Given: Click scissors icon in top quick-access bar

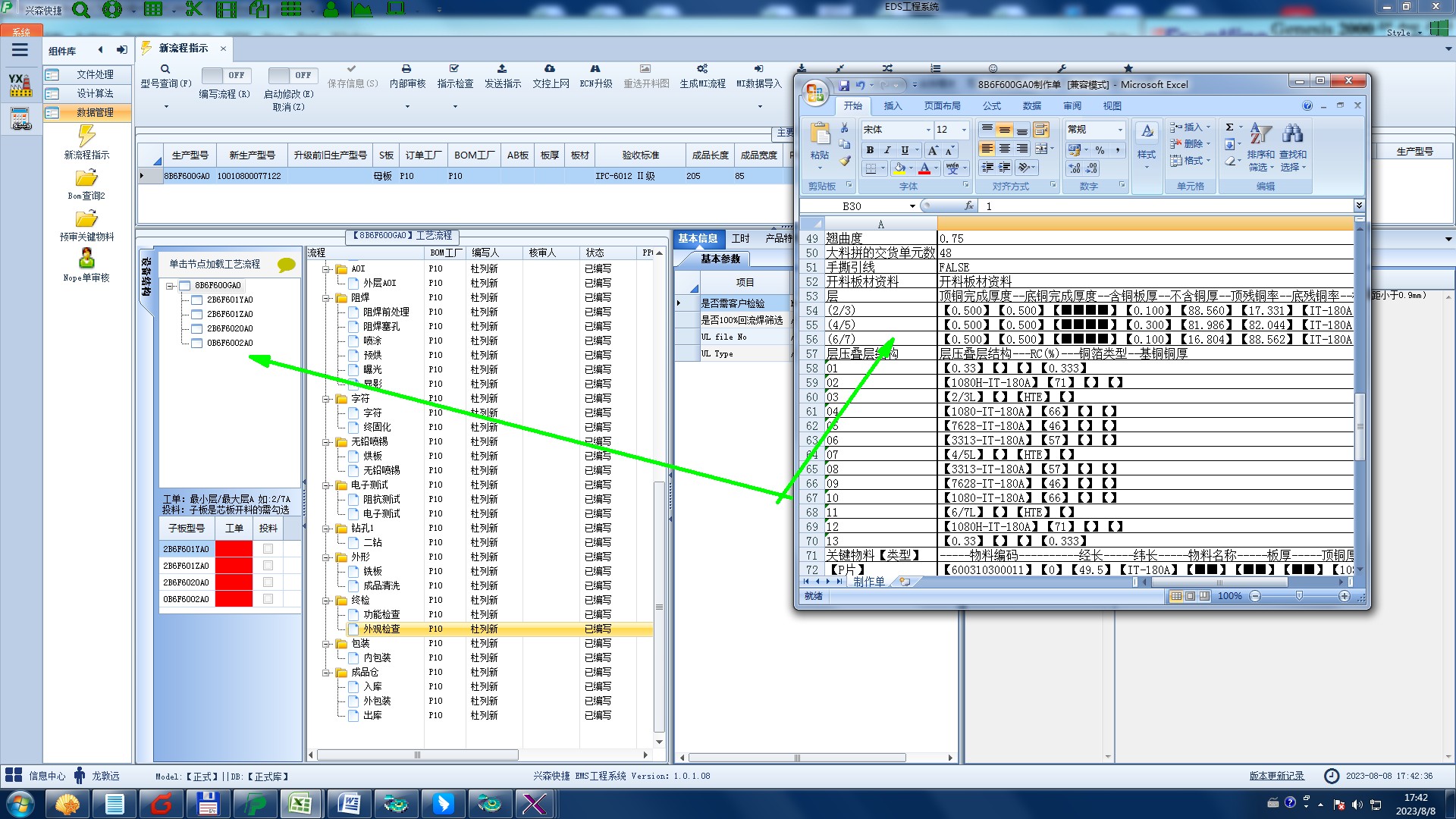Looking at the screenshot, I should 194,9.
